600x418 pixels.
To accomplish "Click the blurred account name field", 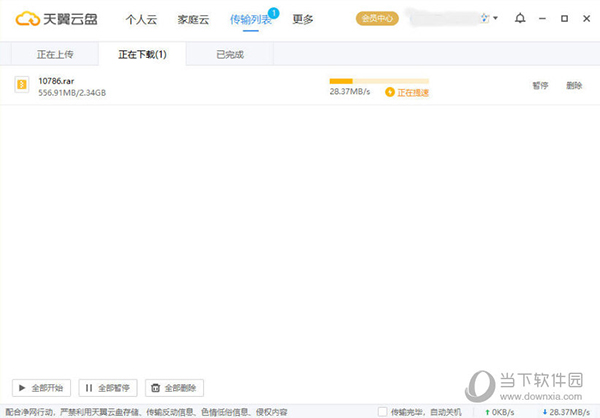I will (444, 18).
